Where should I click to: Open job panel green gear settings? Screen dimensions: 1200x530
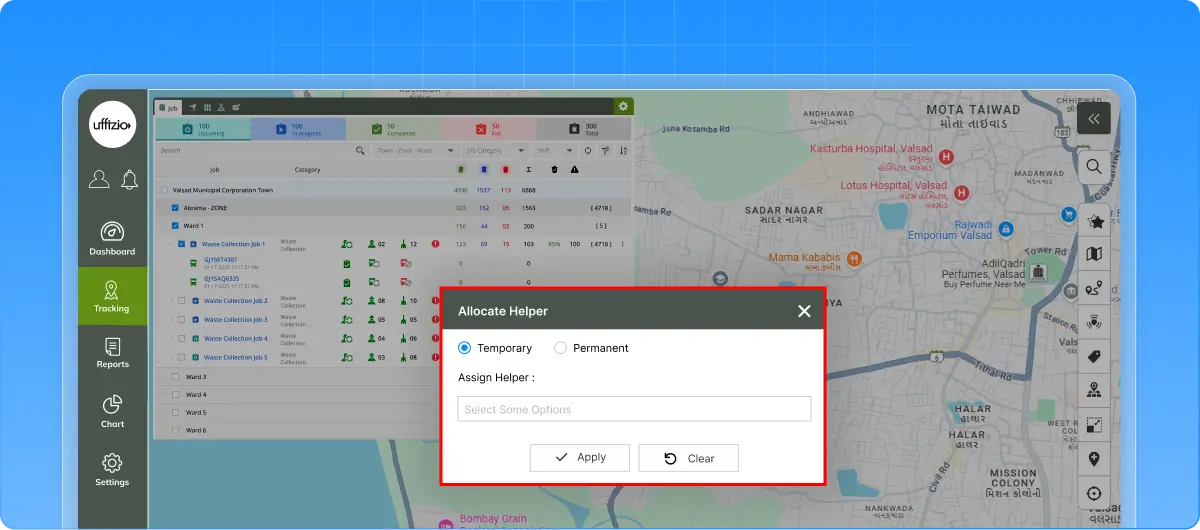pyautogui.click(x=623, y=106)
